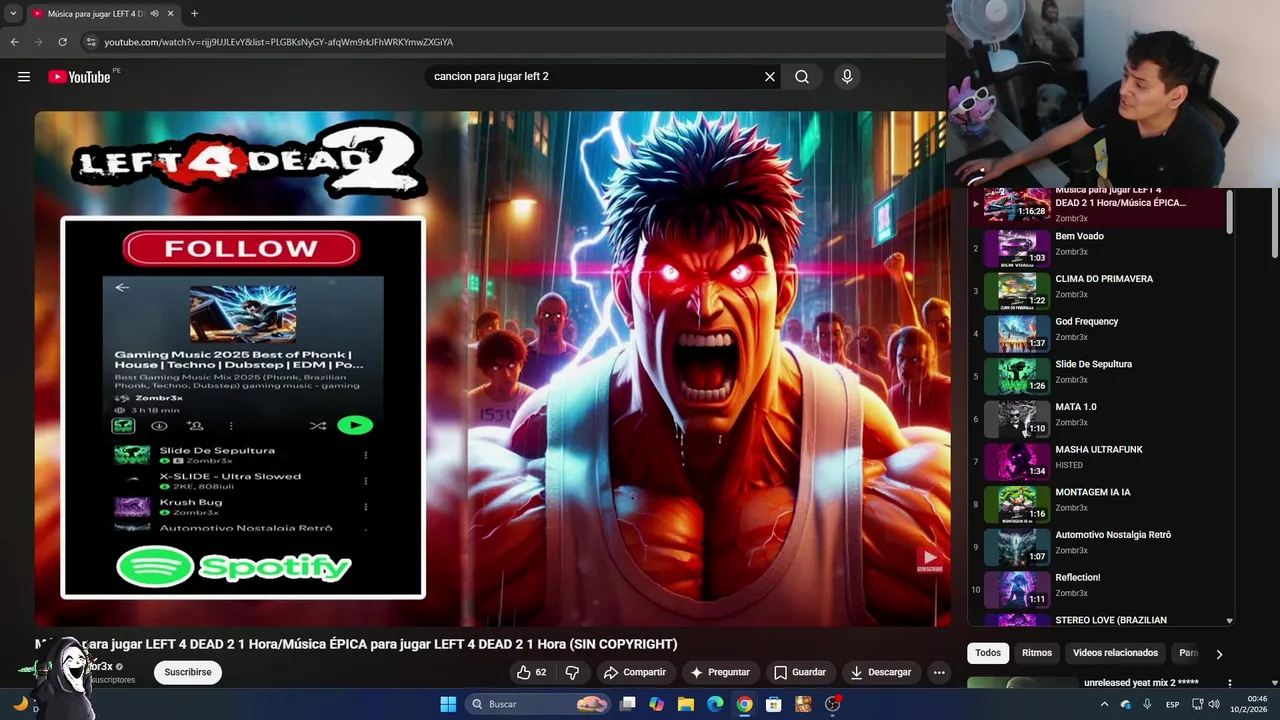Click the browser address bar URL

pos(279,42)
